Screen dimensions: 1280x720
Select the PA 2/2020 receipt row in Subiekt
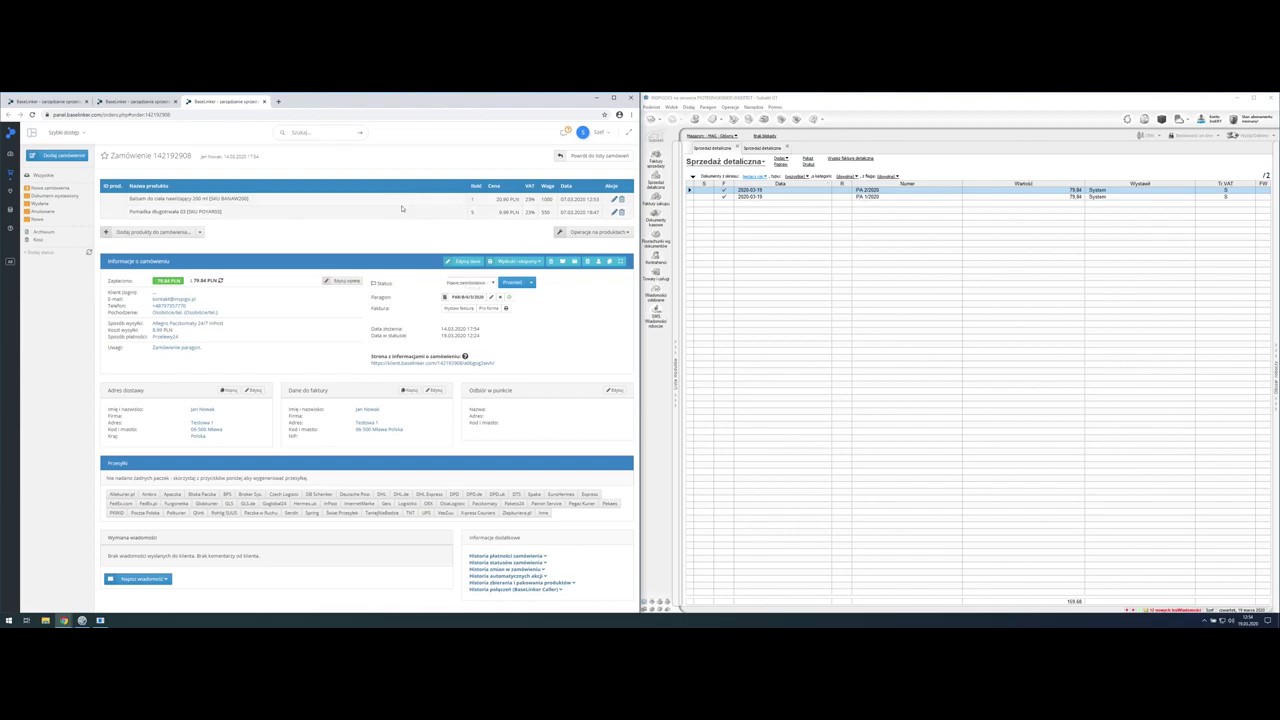(977, 190)
